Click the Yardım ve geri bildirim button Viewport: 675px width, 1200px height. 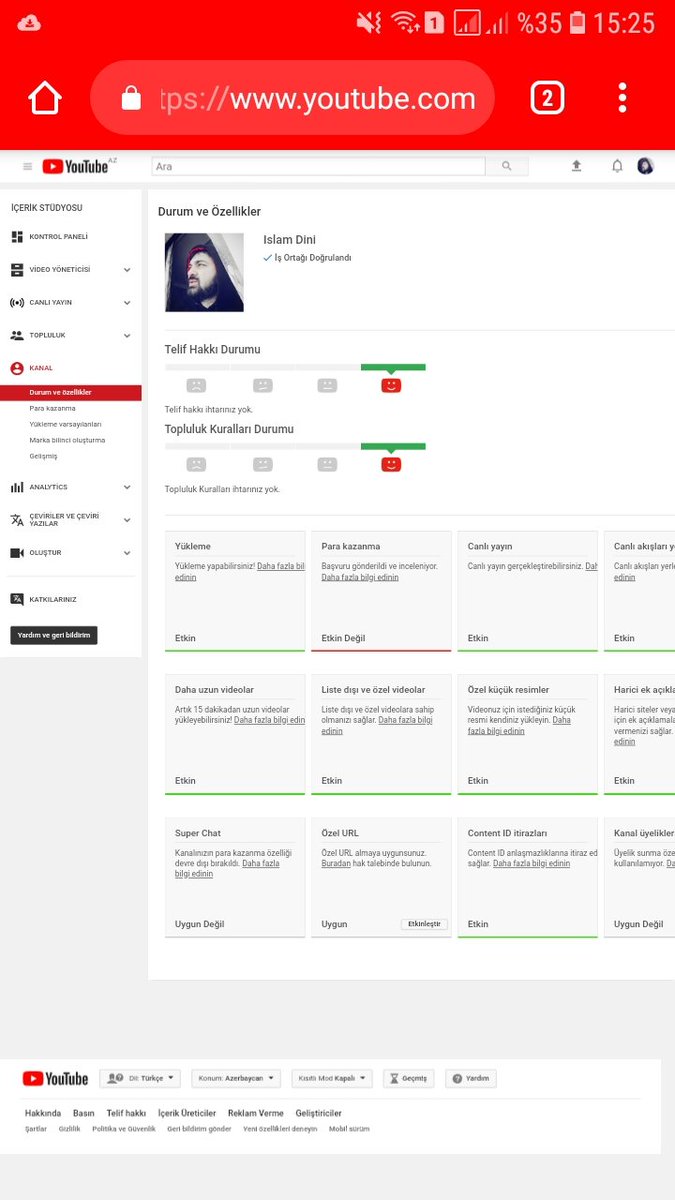click(x=54, y=635)
